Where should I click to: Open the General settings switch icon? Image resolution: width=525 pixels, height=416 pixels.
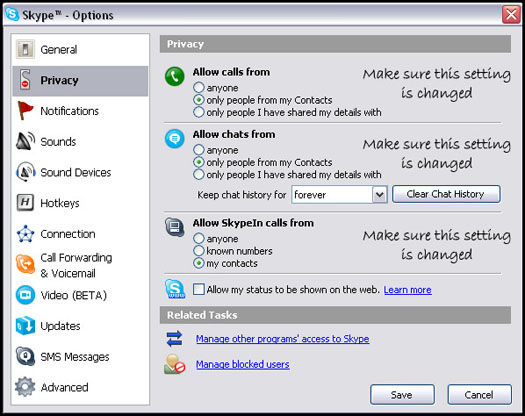click(25, 49)
